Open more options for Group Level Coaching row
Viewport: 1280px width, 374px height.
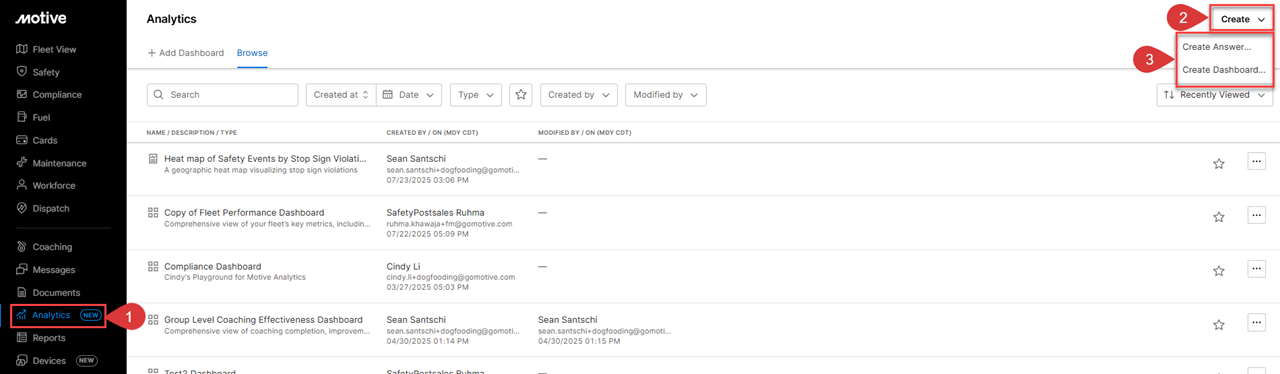point(1257,323)
